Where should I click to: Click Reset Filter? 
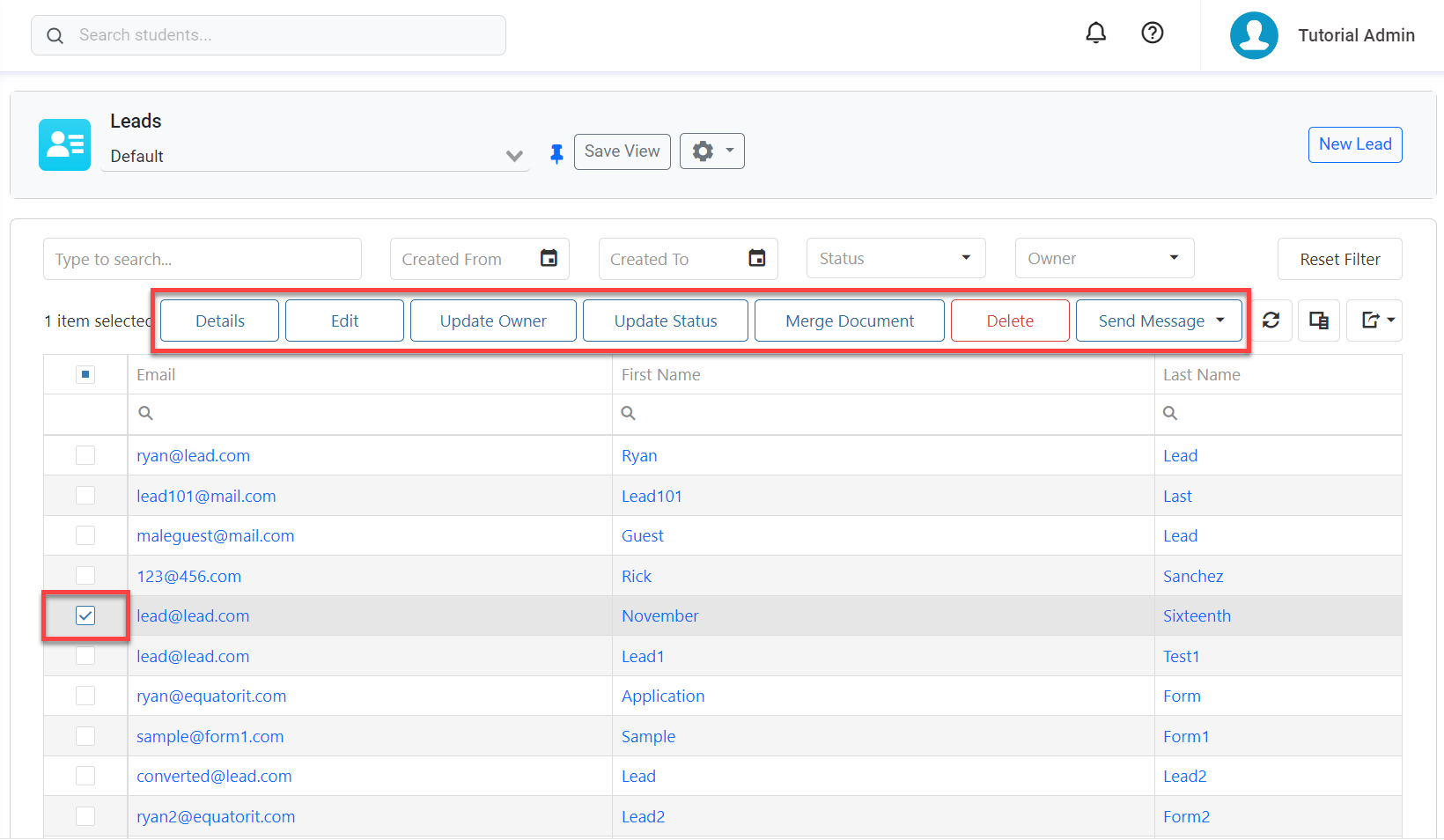(1339, 259)
